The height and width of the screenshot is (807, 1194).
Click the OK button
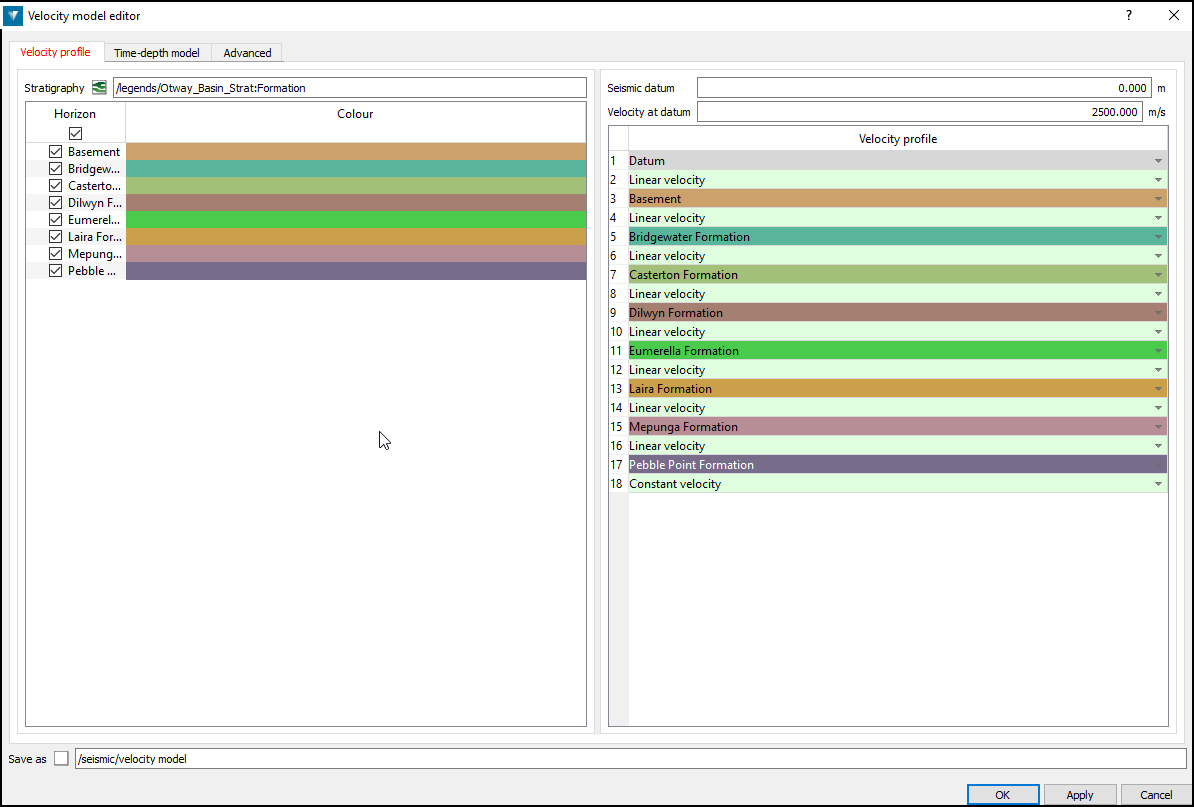(x=1002, y=794)
